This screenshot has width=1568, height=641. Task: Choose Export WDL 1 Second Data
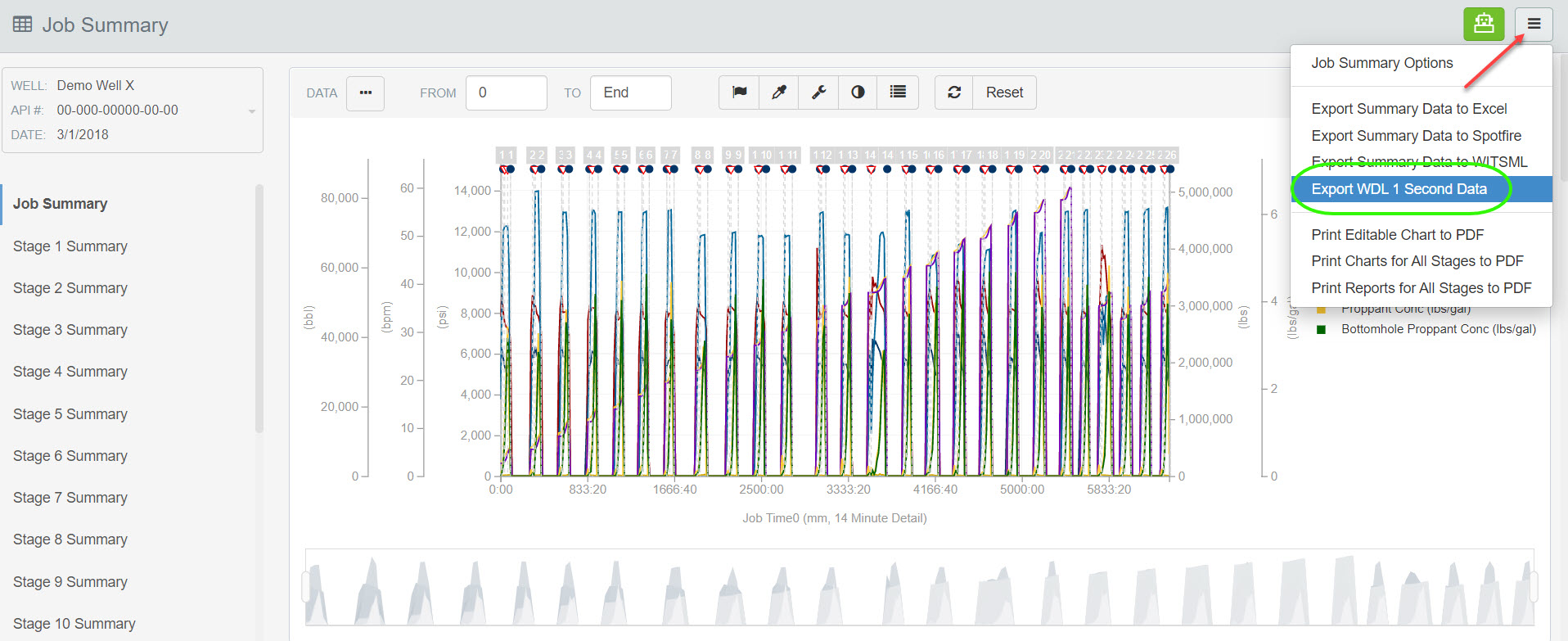(x=1399, y=189)
